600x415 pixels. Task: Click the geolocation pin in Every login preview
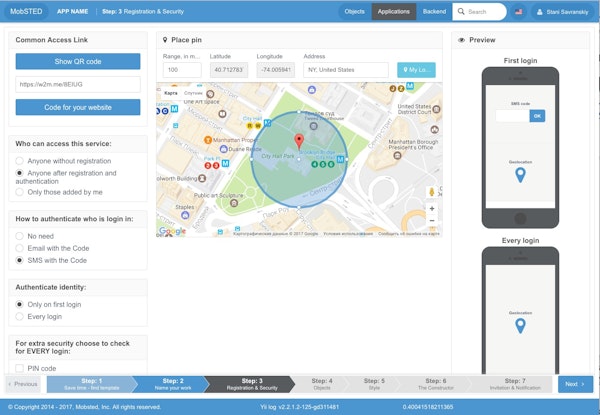click(520, 325)
